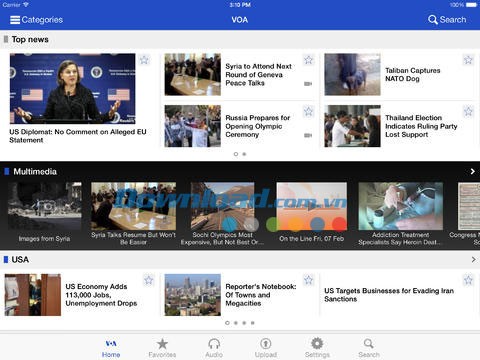The image size is (480, 360).
Task: Go to second Top news page dot
Action: click(244, 154)
